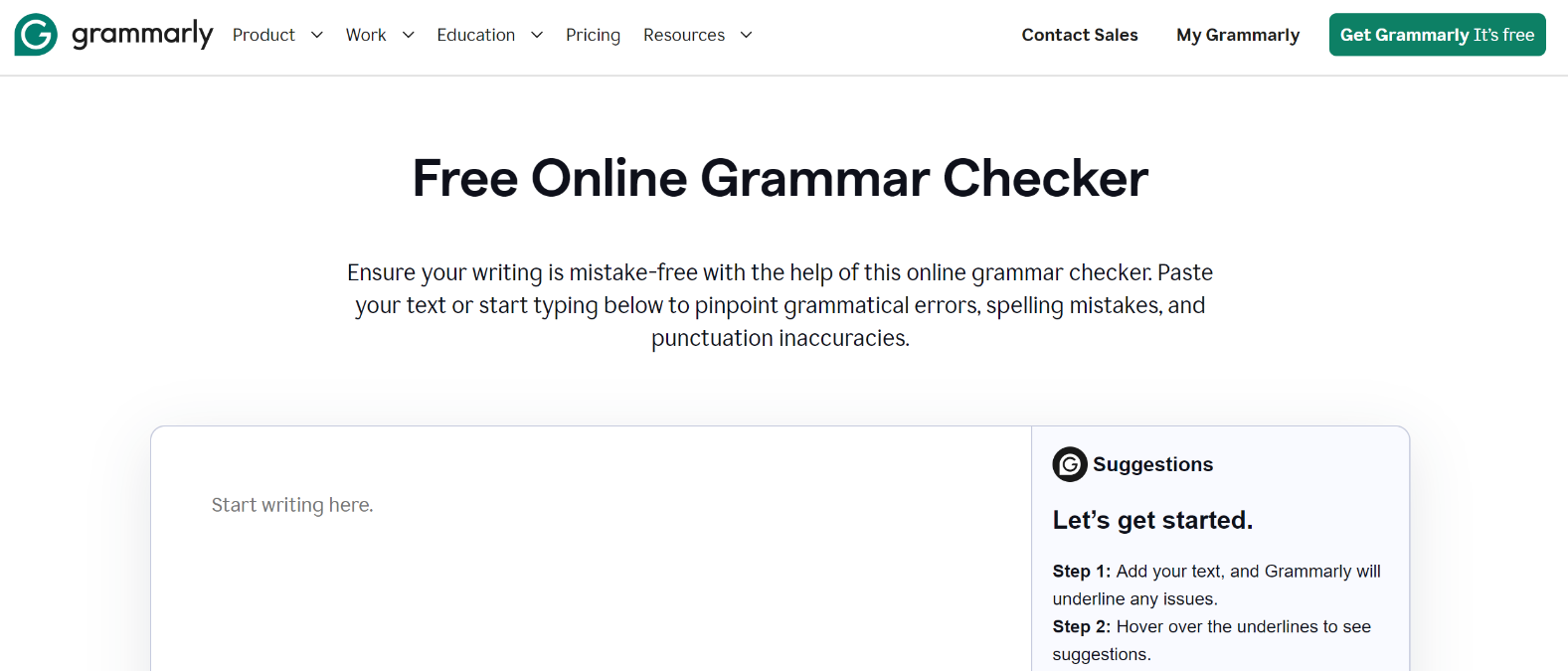Open the Education menu
The image size is (1568, 671).
(x=476, y=35)
